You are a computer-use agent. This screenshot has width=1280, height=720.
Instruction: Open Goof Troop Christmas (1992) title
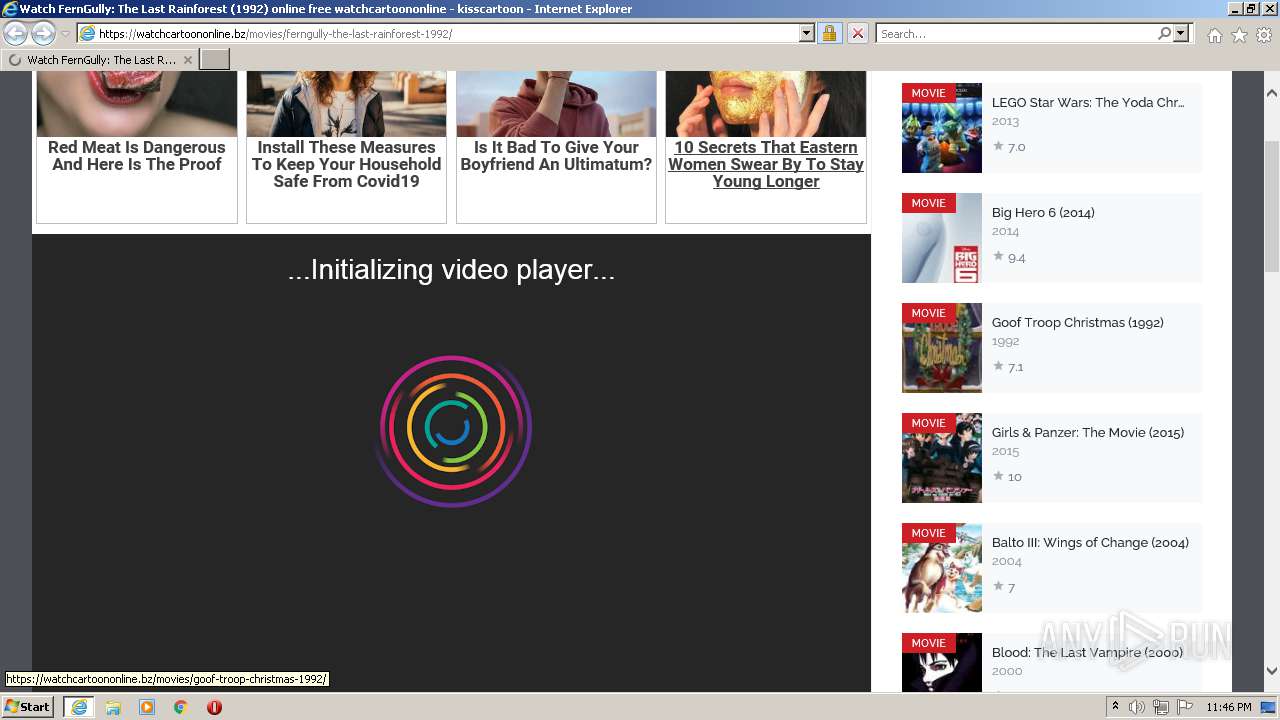tap(1078, 322)
